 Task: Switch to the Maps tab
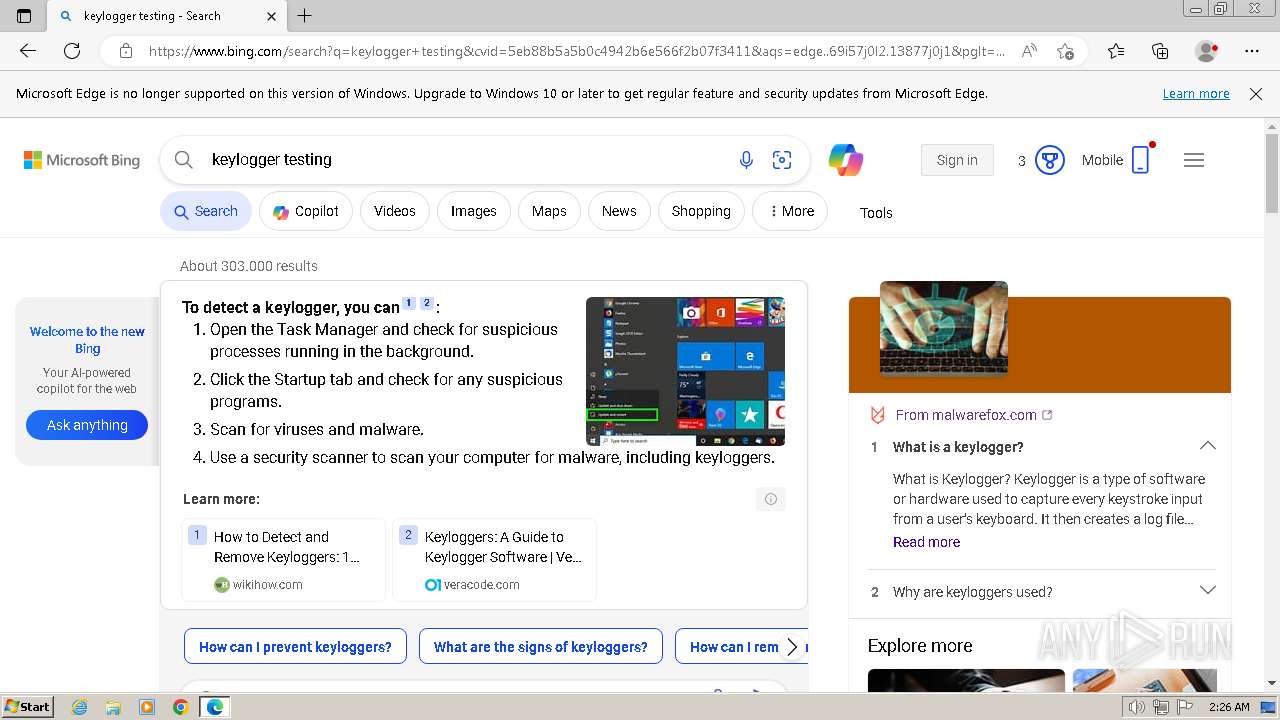(549, 211)
